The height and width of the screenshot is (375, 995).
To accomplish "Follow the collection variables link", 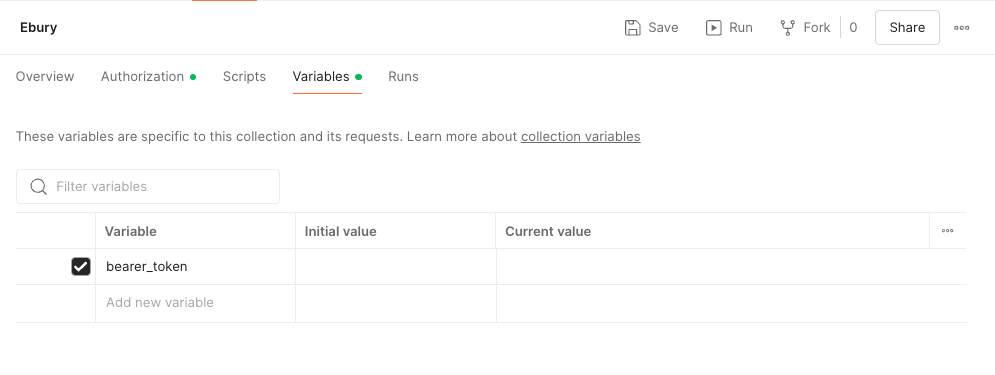I will point(581,136).
